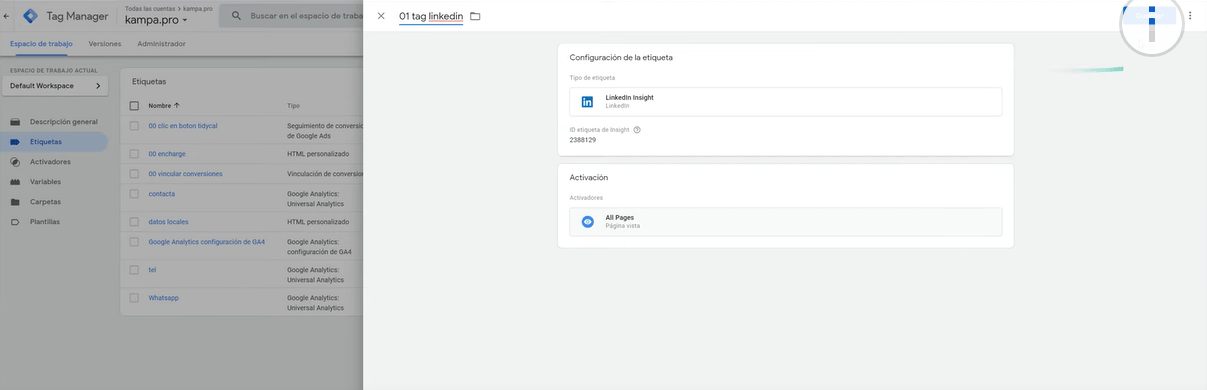Image resolution: width=1207 pixels, height=390 pixels.
Task: Click the Tag Manager logo
Action: pos(30,16)
